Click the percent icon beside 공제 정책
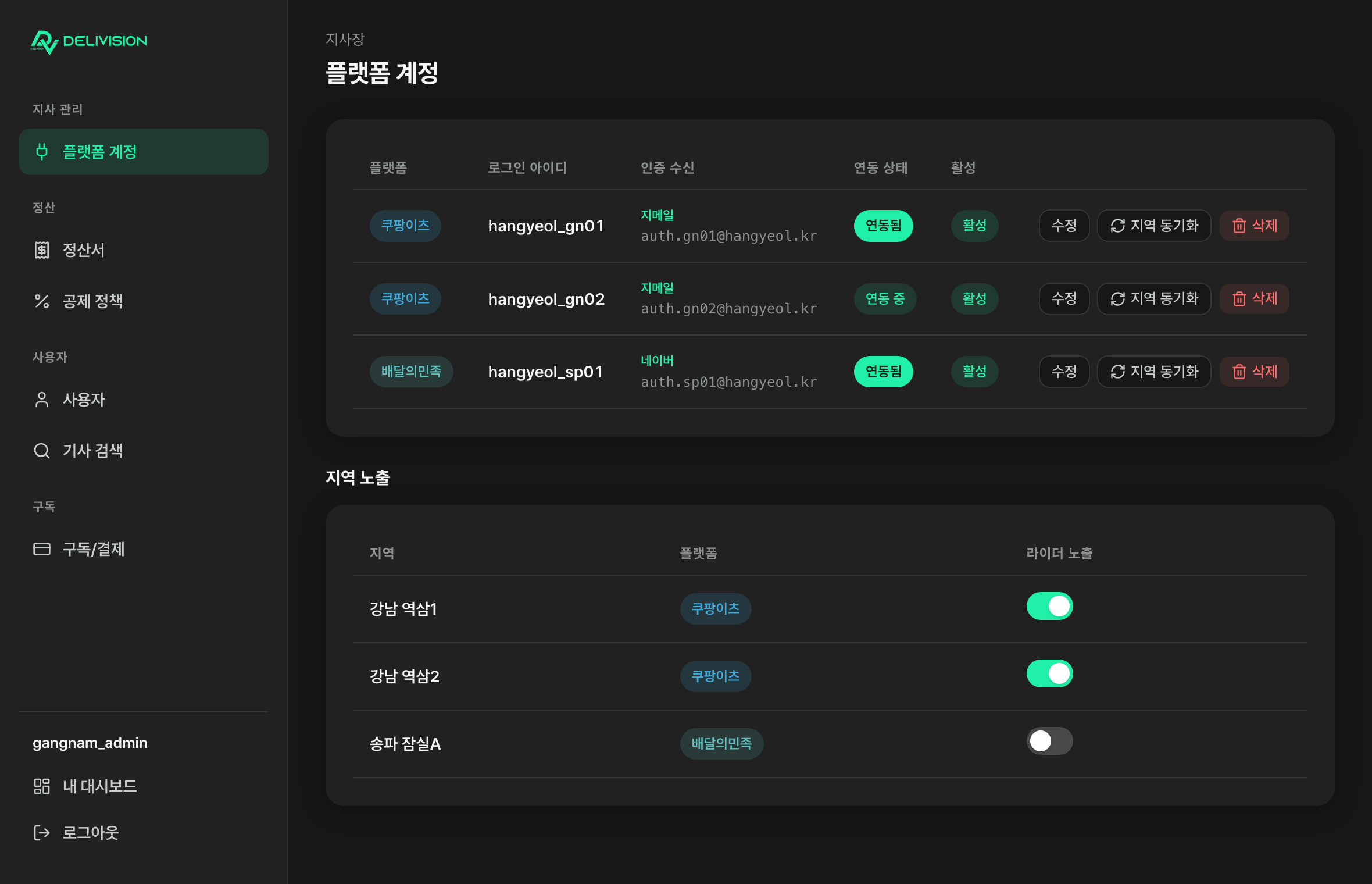This screenshot has height=884, width=1372. point(42,301)
